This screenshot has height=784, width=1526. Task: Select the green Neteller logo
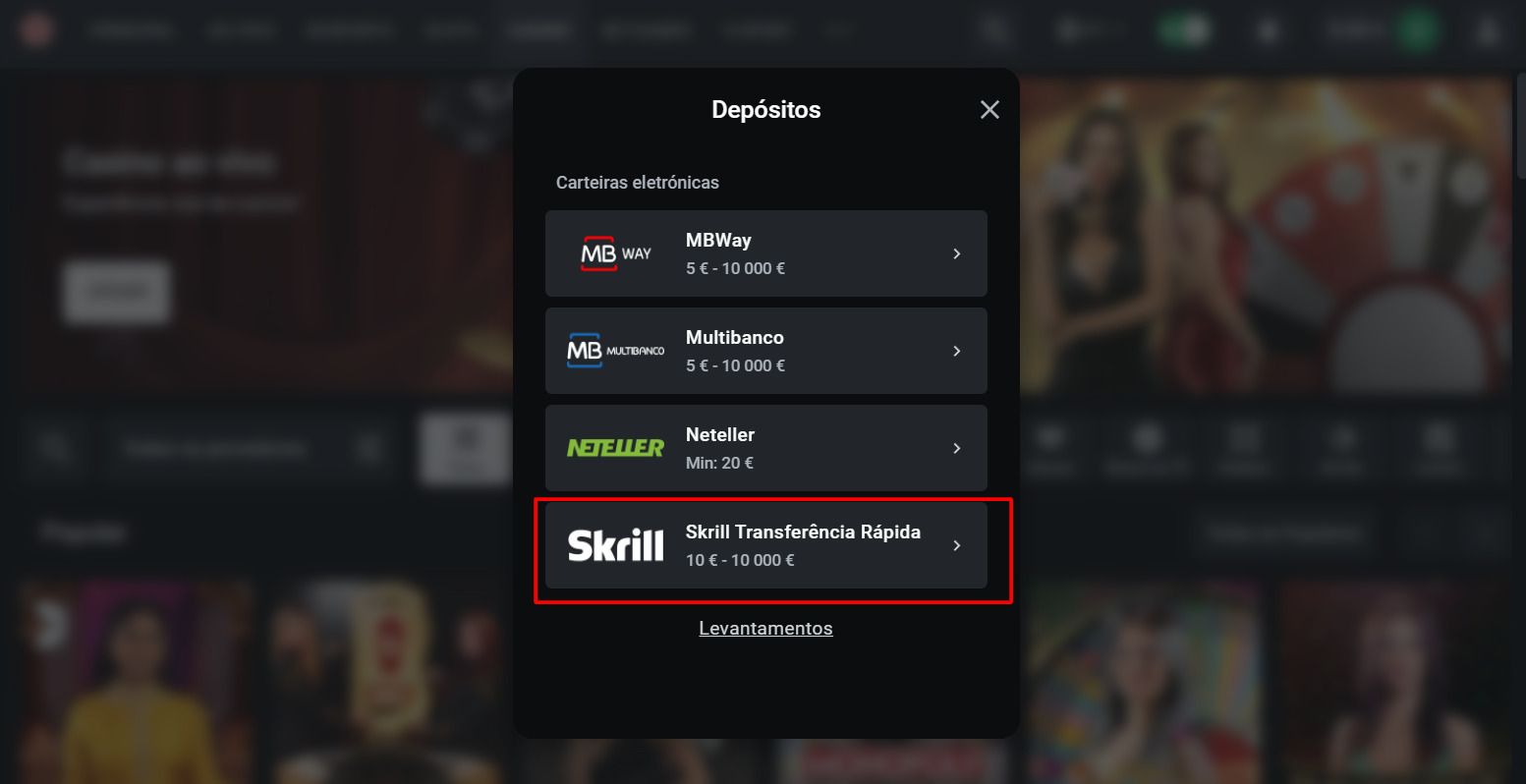point(615,448)
